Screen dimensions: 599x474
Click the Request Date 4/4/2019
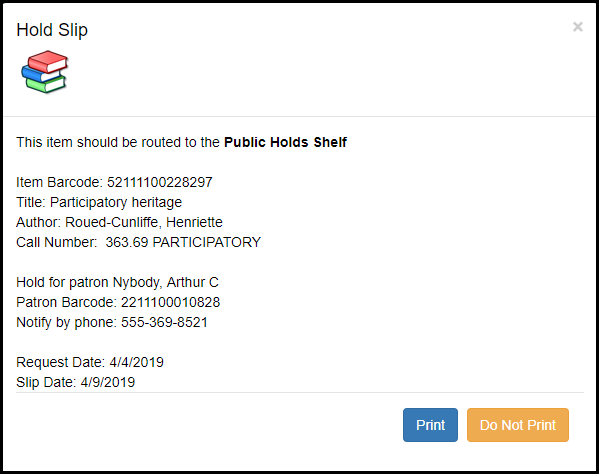click(136, 362)
